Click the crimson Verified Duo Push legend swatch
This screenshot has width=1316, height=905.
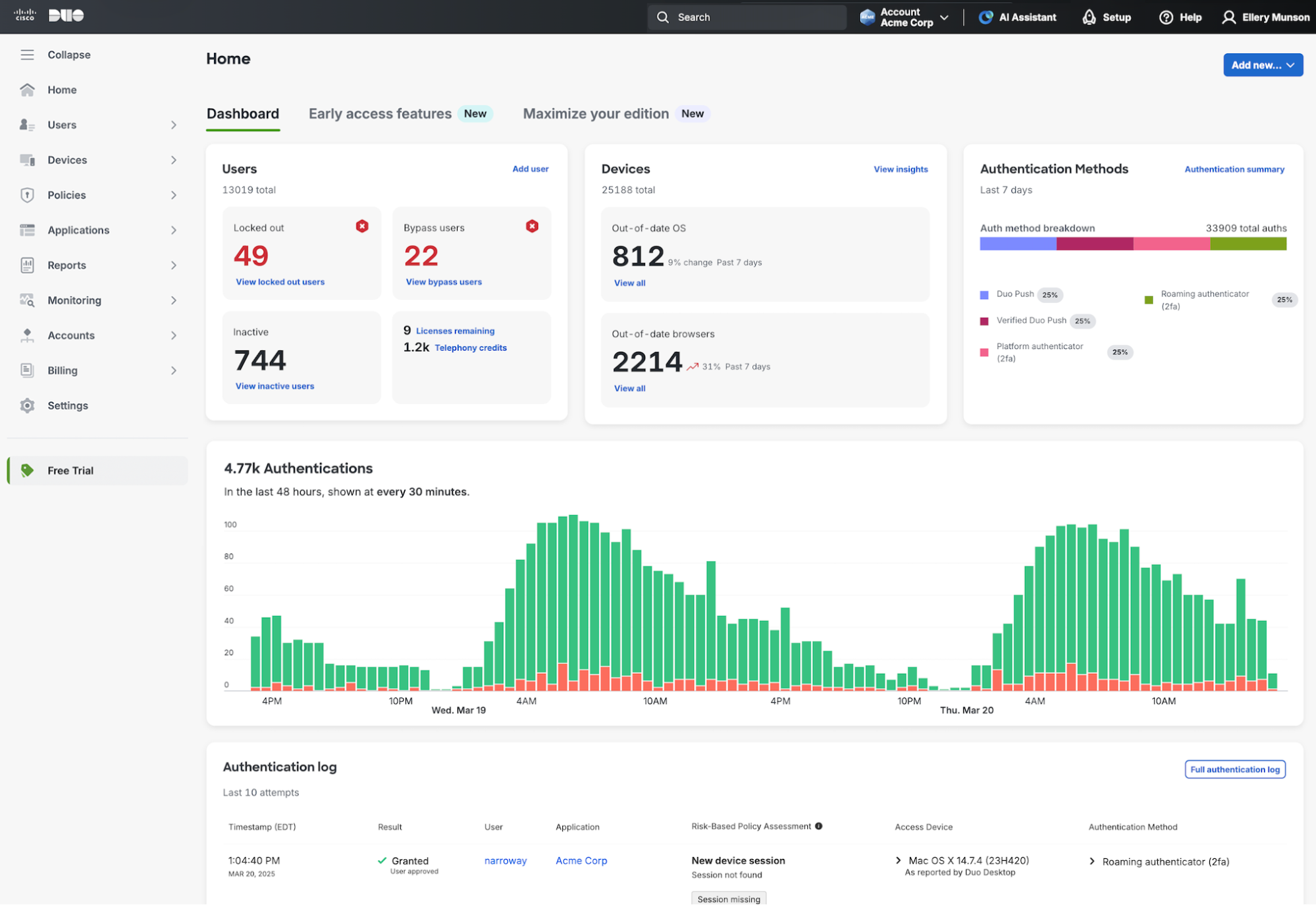click(984, 321)
